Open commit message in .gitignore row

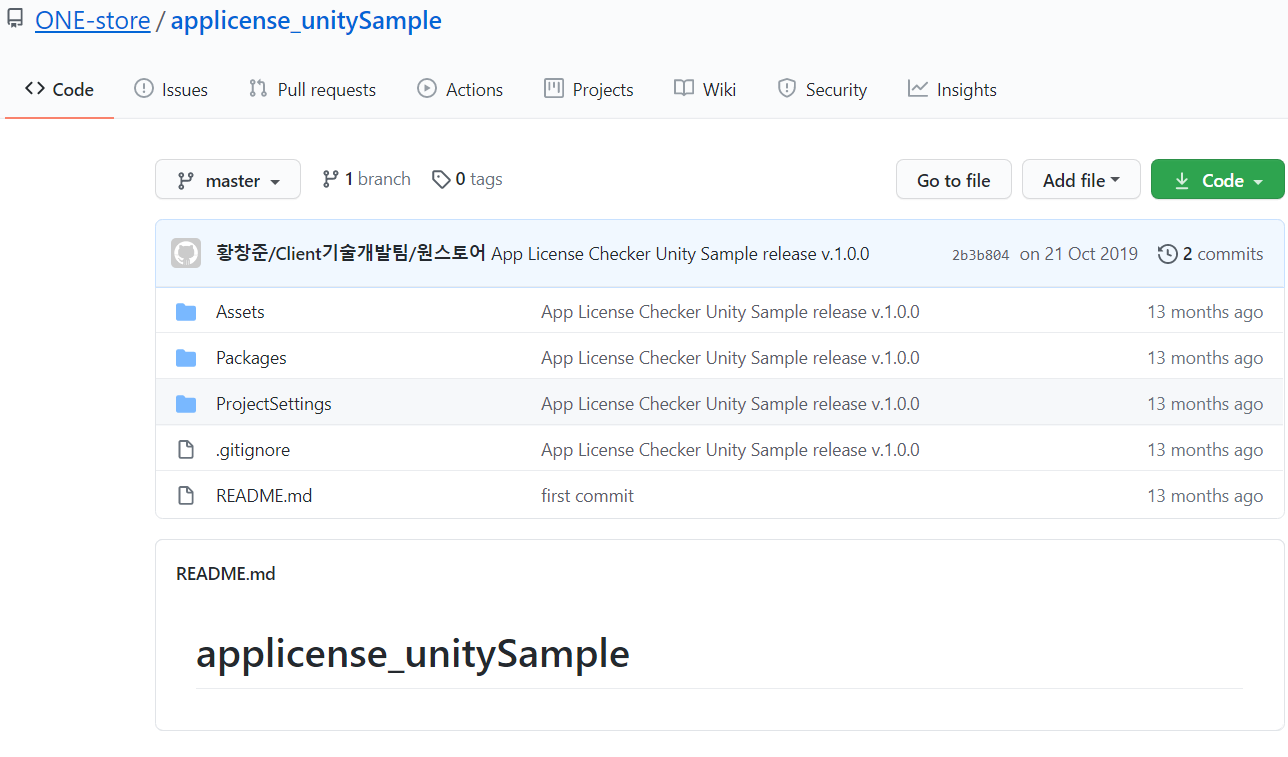(x=730, y=450)
